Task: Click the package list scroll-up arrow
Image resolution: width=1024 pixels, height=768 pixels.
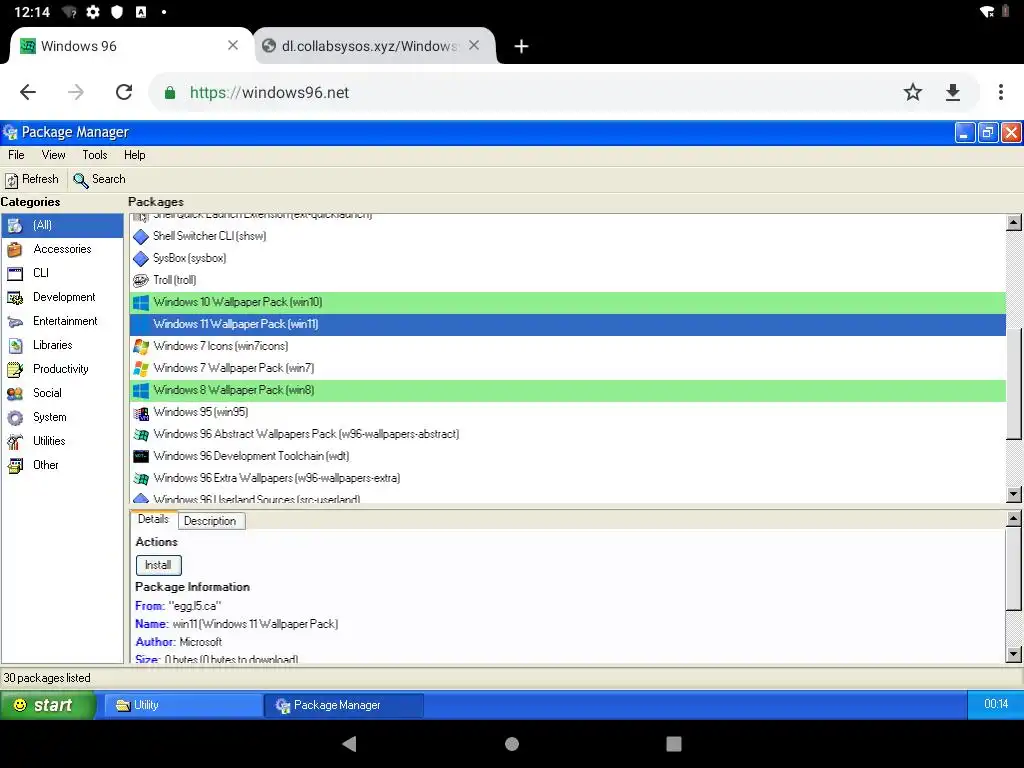Action: point(1014,223)
